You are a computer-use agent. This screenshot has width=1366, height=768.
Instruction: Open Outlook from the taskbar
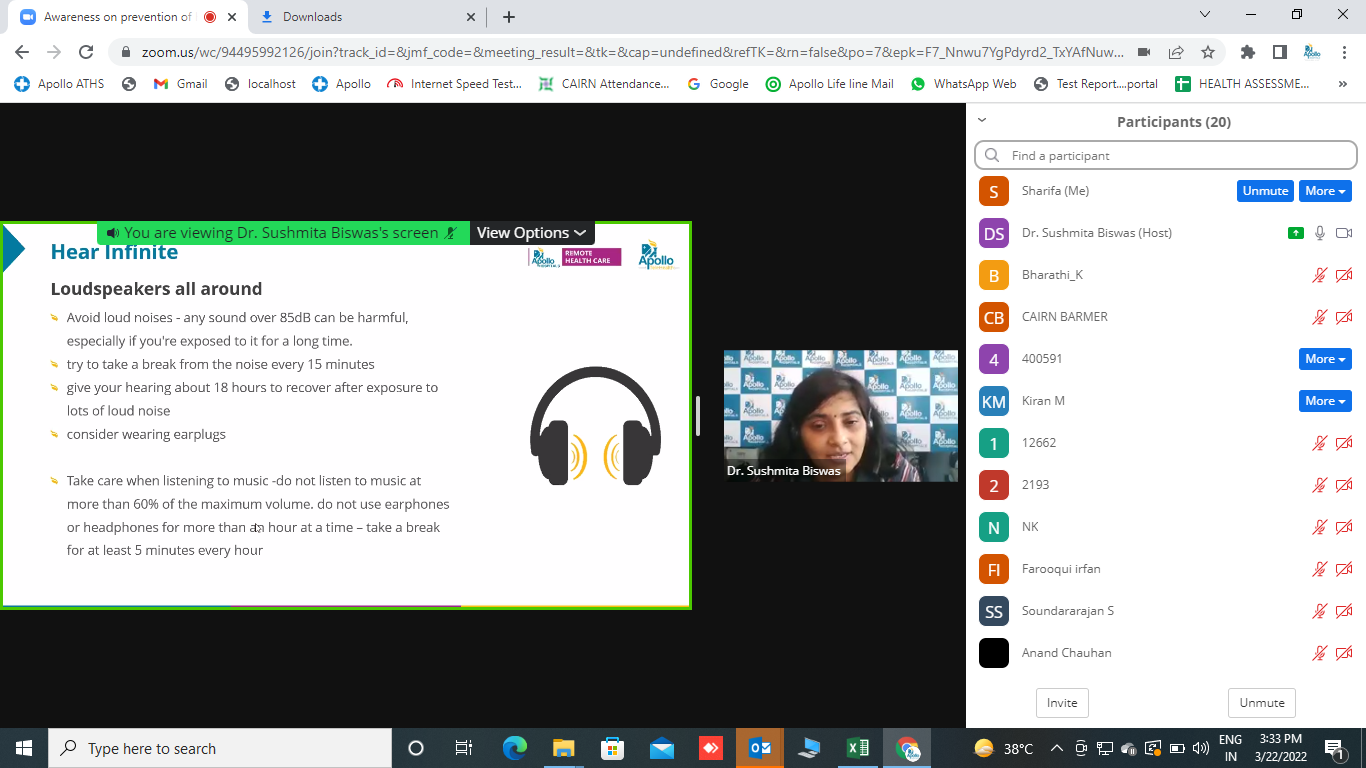pos(760,748)
